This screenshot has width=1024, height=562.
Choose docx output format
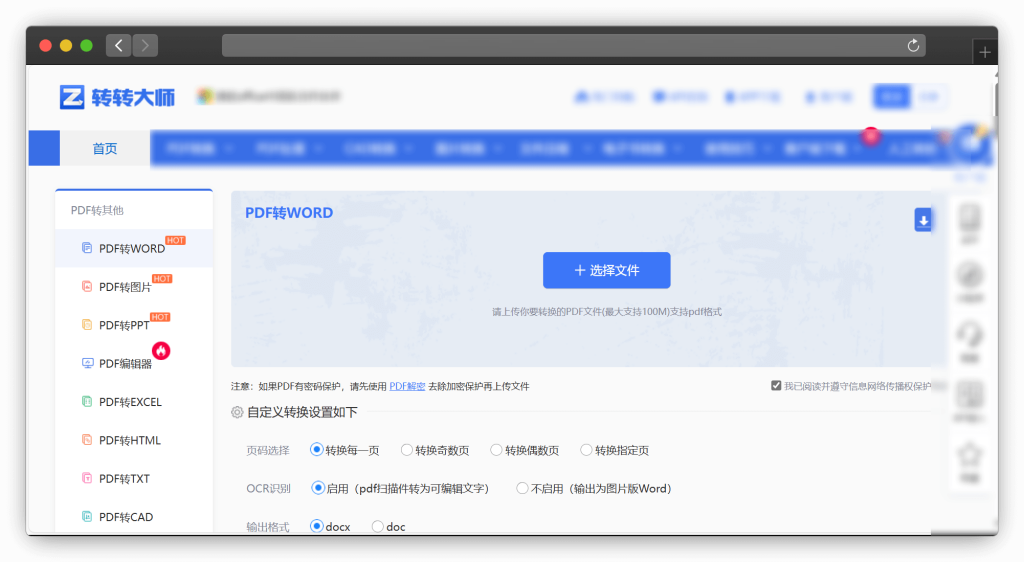[x=317, y=526]
